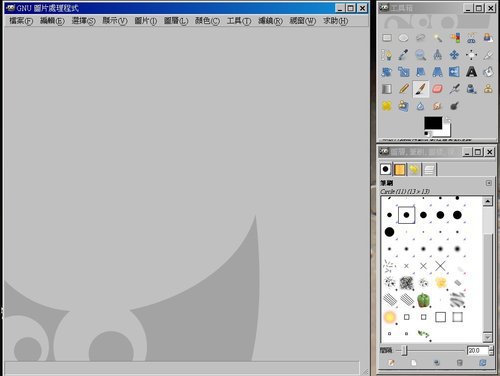Select the Perspective Clone tool
This screenshot has width=500, height=376.
click(403, 106)
